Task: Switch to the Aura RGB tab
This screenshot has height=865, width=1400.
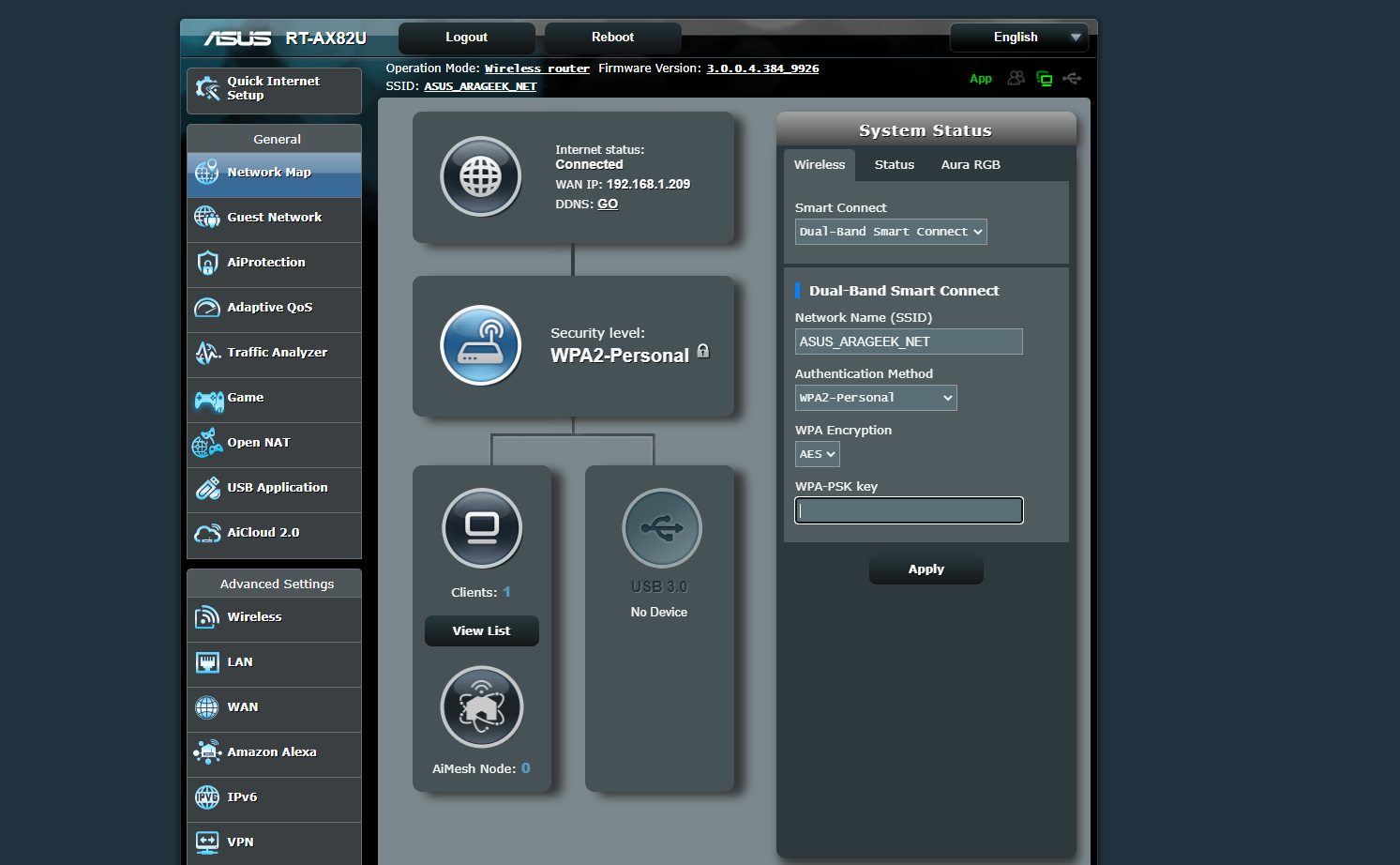Action: point(971,165)
